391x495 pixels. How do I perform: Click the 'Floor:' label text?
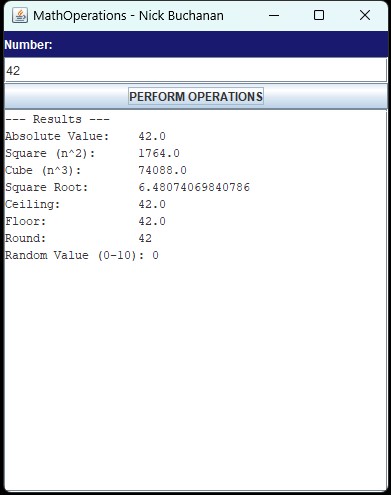pos(26,221)
